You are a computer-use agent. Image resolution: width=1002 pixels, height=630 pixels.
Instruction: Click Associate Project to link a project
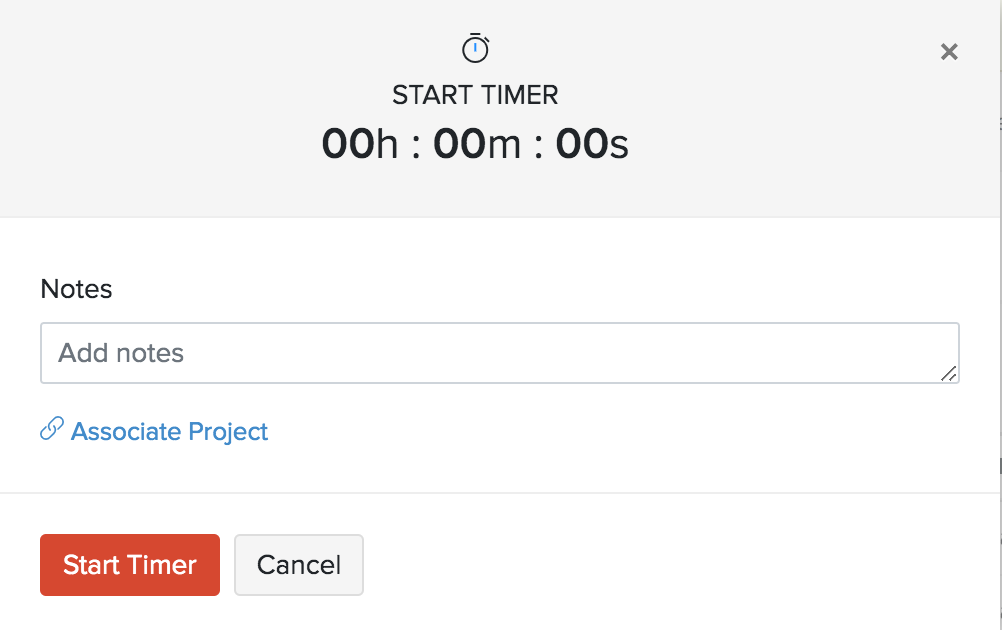click(168, 431)
